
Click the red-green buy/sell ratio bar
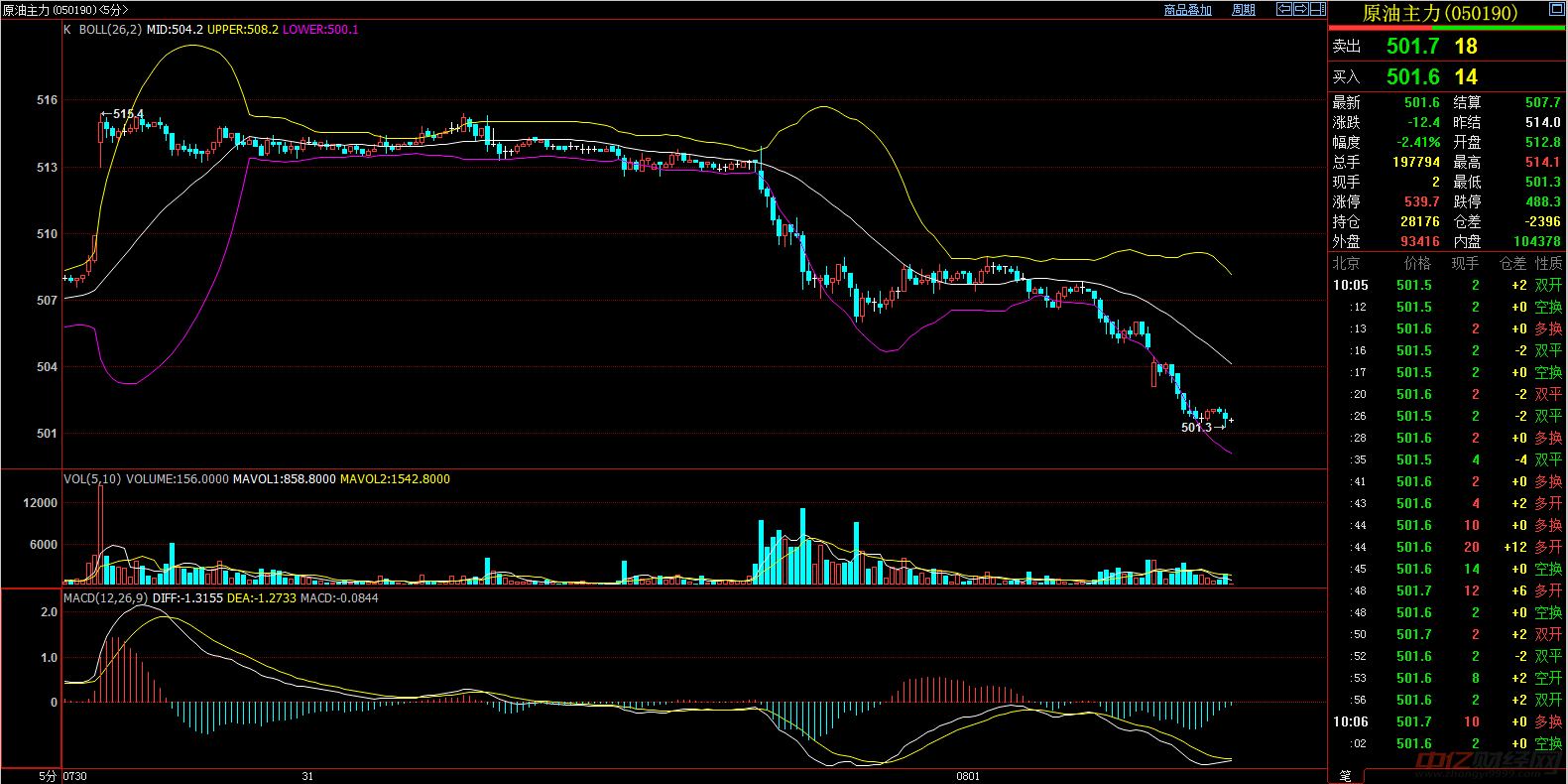1446,29
